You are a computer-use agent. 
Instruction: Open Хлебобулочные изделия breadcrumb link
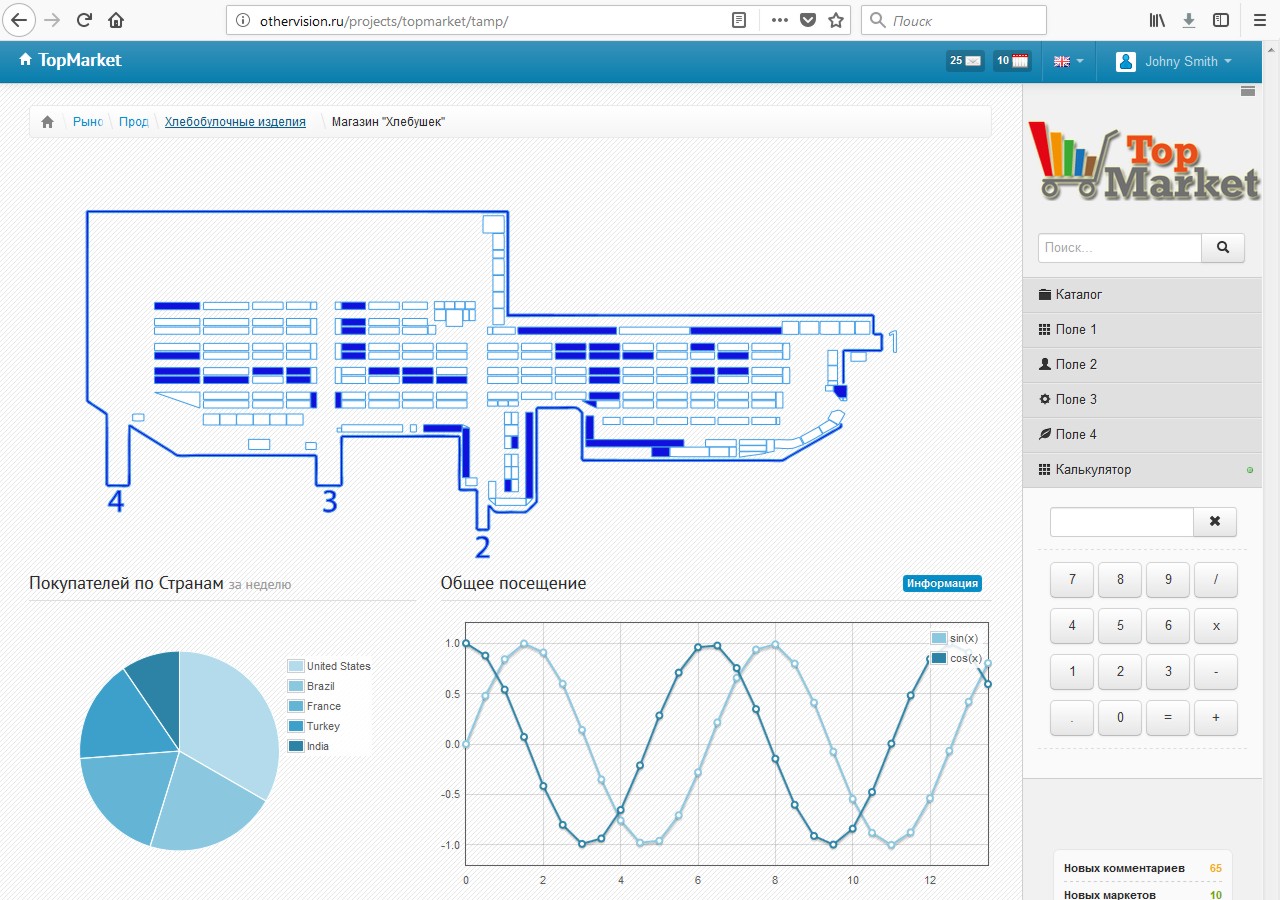[235, 122]
